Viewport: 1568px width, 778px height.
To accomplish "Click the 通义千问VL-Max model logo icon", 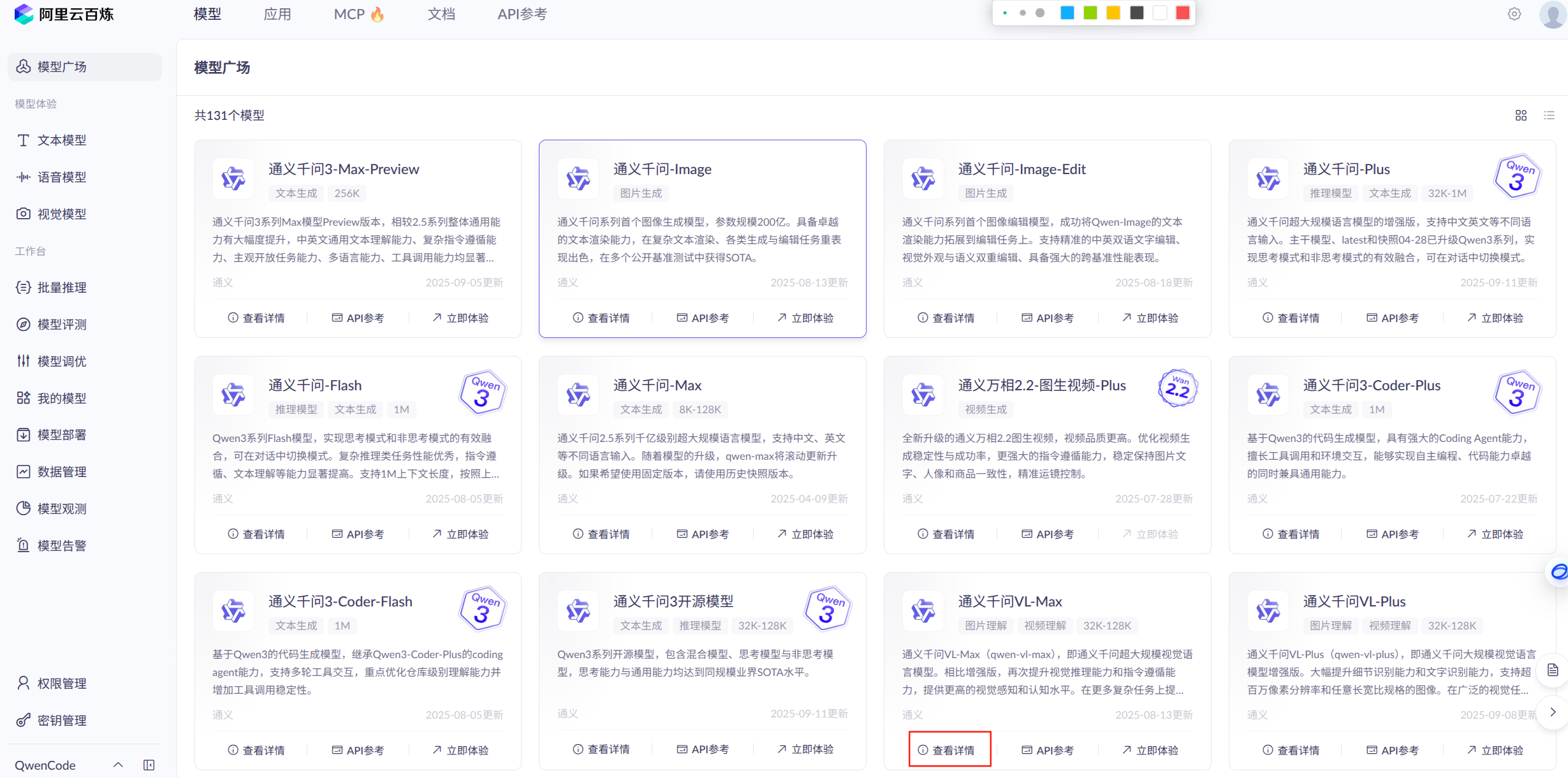I will pyautogui.click(x=923, y=610).
